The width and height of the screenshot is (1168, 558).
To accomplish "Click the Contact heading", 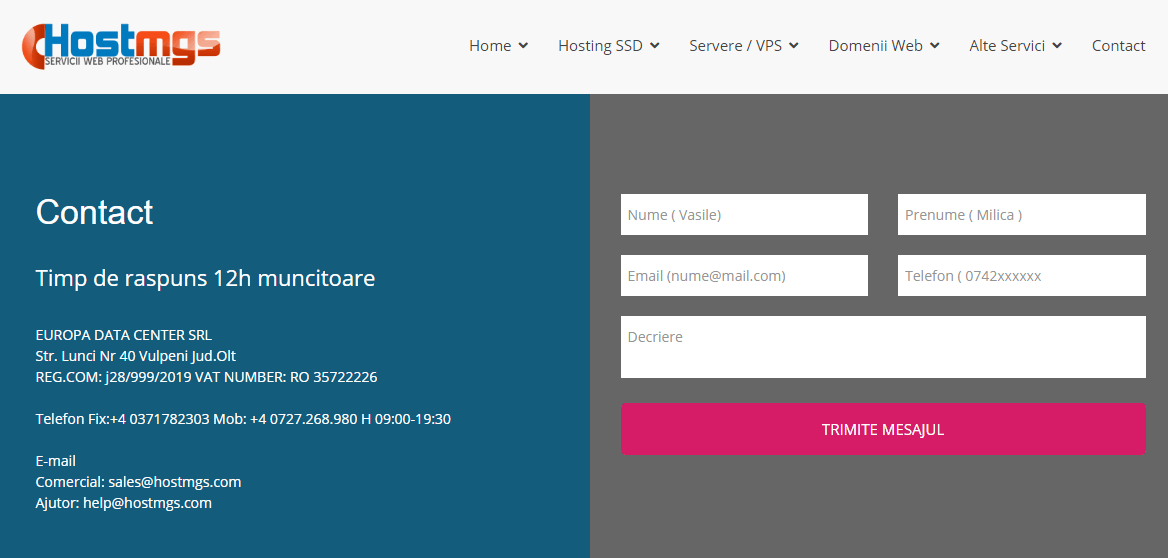I will [x=95, y=212].
